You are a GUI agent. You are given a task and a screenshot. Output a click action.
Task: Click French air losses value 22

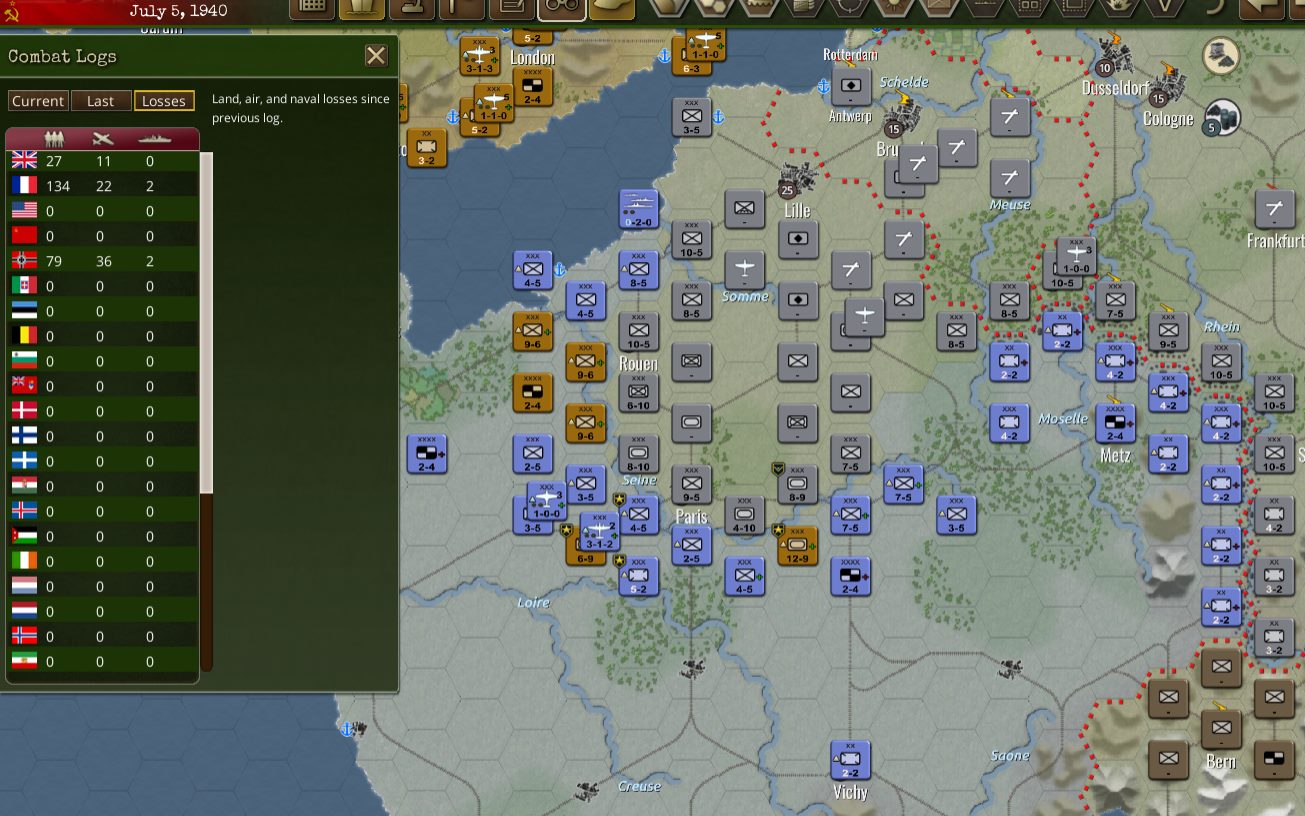pos(102,186)
